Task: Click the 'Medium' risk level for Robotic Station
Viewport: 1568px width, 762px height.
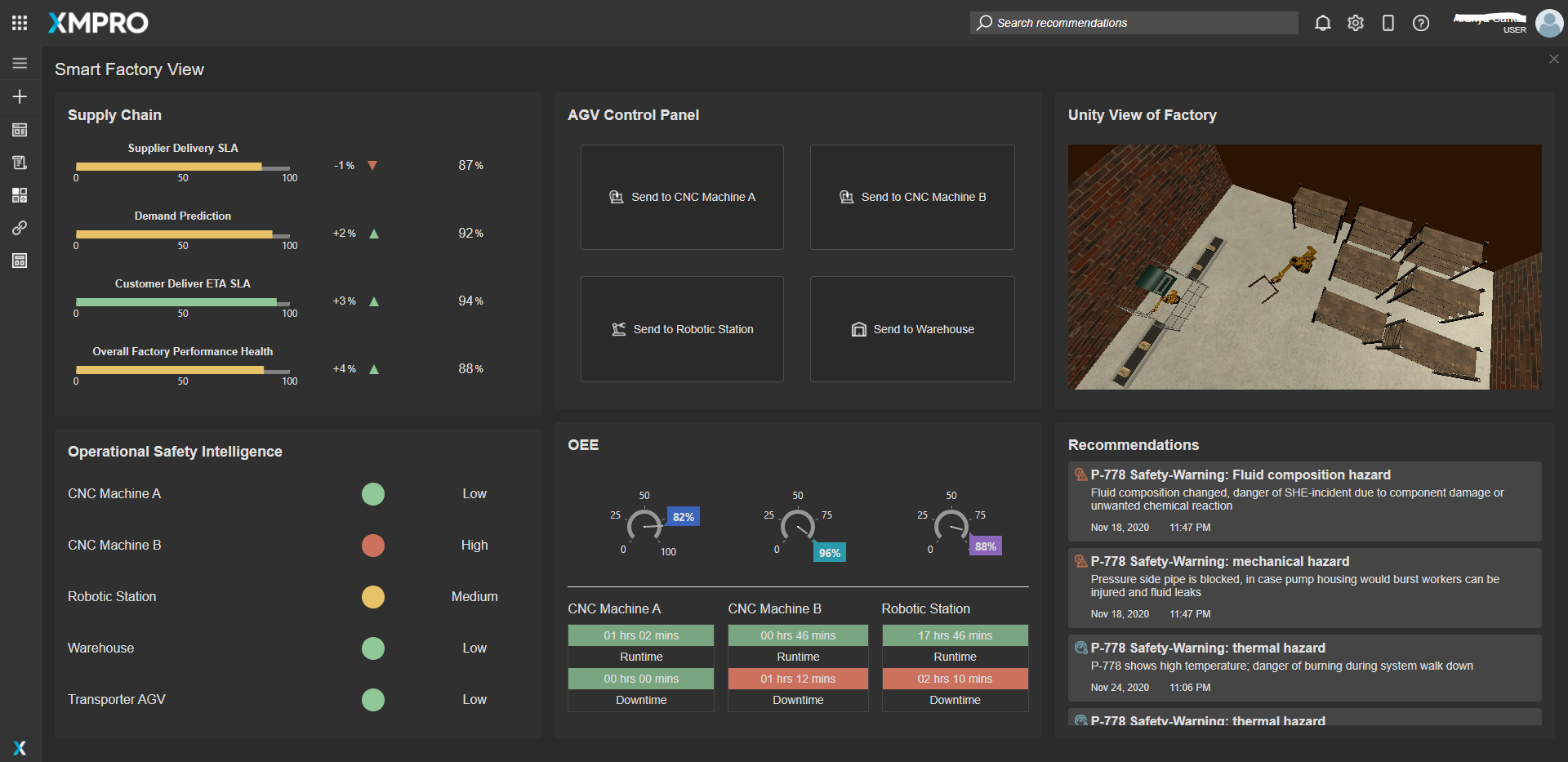Action: click(474, 597)
